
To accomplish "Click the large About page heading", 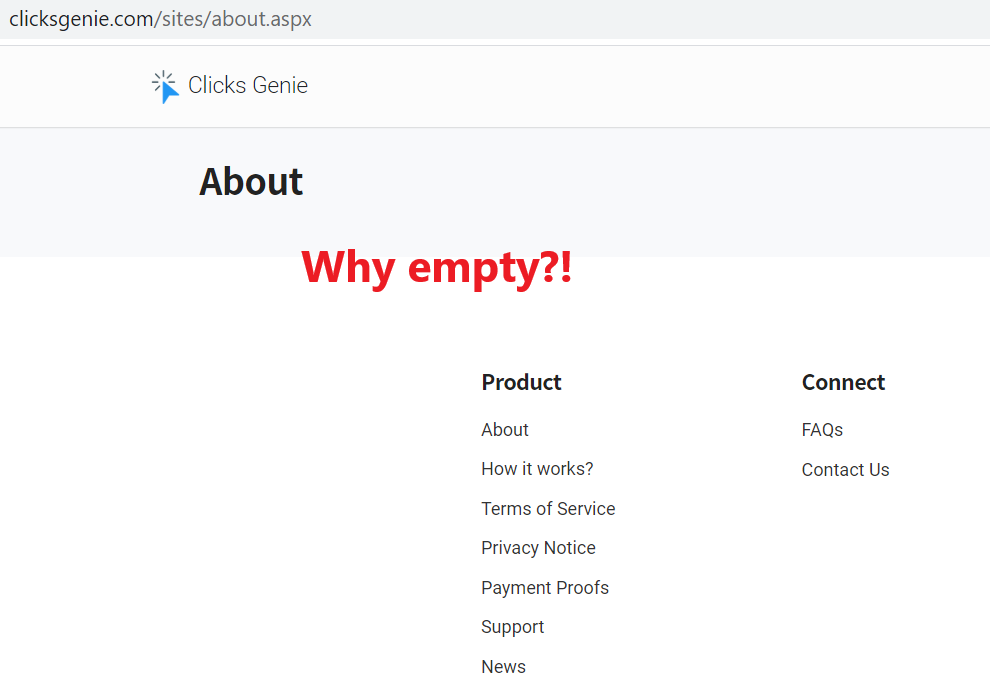I will (x=251, y=182).
